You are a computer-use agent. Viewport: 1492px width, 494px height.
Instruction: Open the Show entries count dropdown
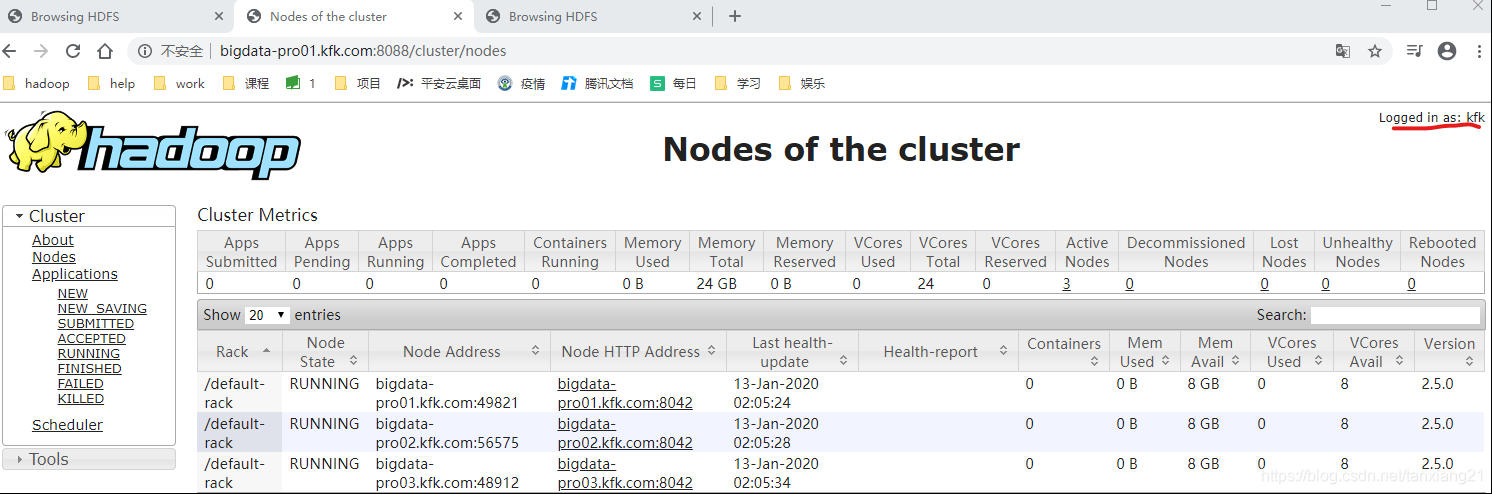(x=268, y=315)
